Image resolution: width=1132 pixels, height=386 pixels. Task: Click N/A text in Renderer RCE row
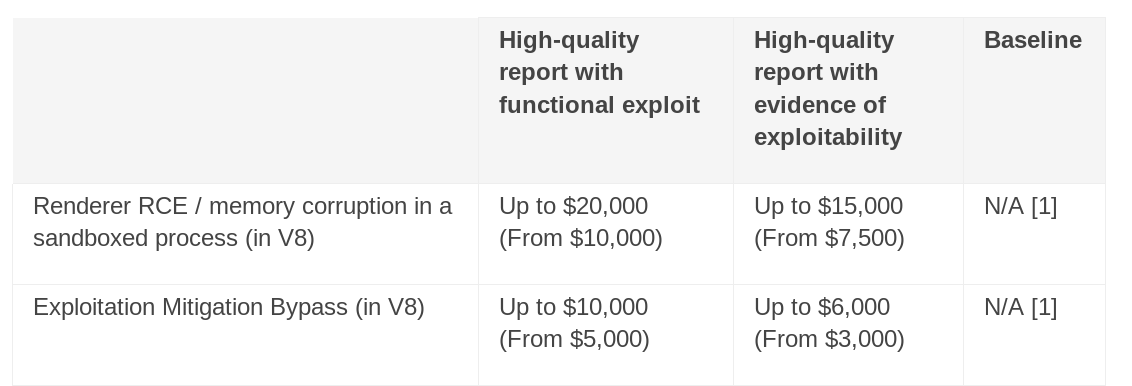click(x=1003, y=206)
